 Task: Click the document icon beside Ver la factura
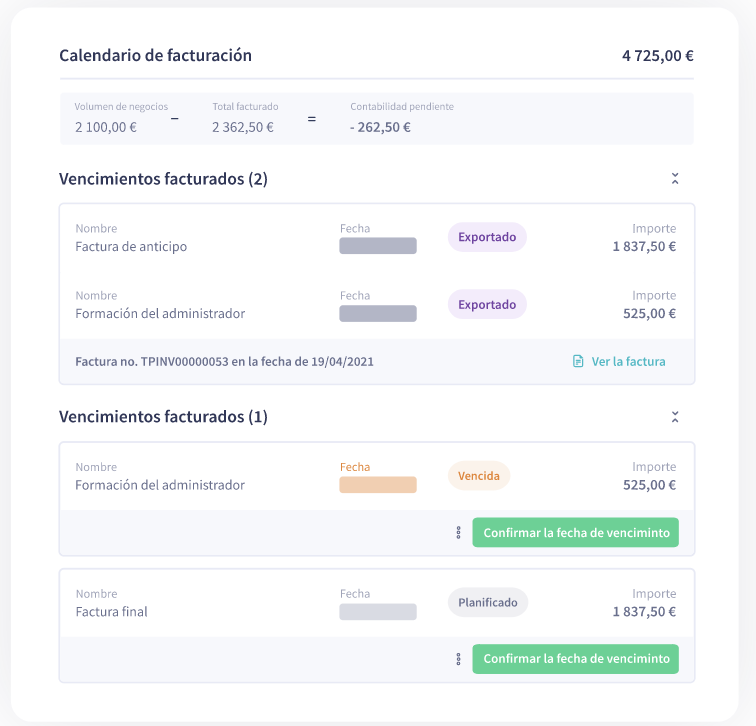pyautogui.click(x=578, y=361)
